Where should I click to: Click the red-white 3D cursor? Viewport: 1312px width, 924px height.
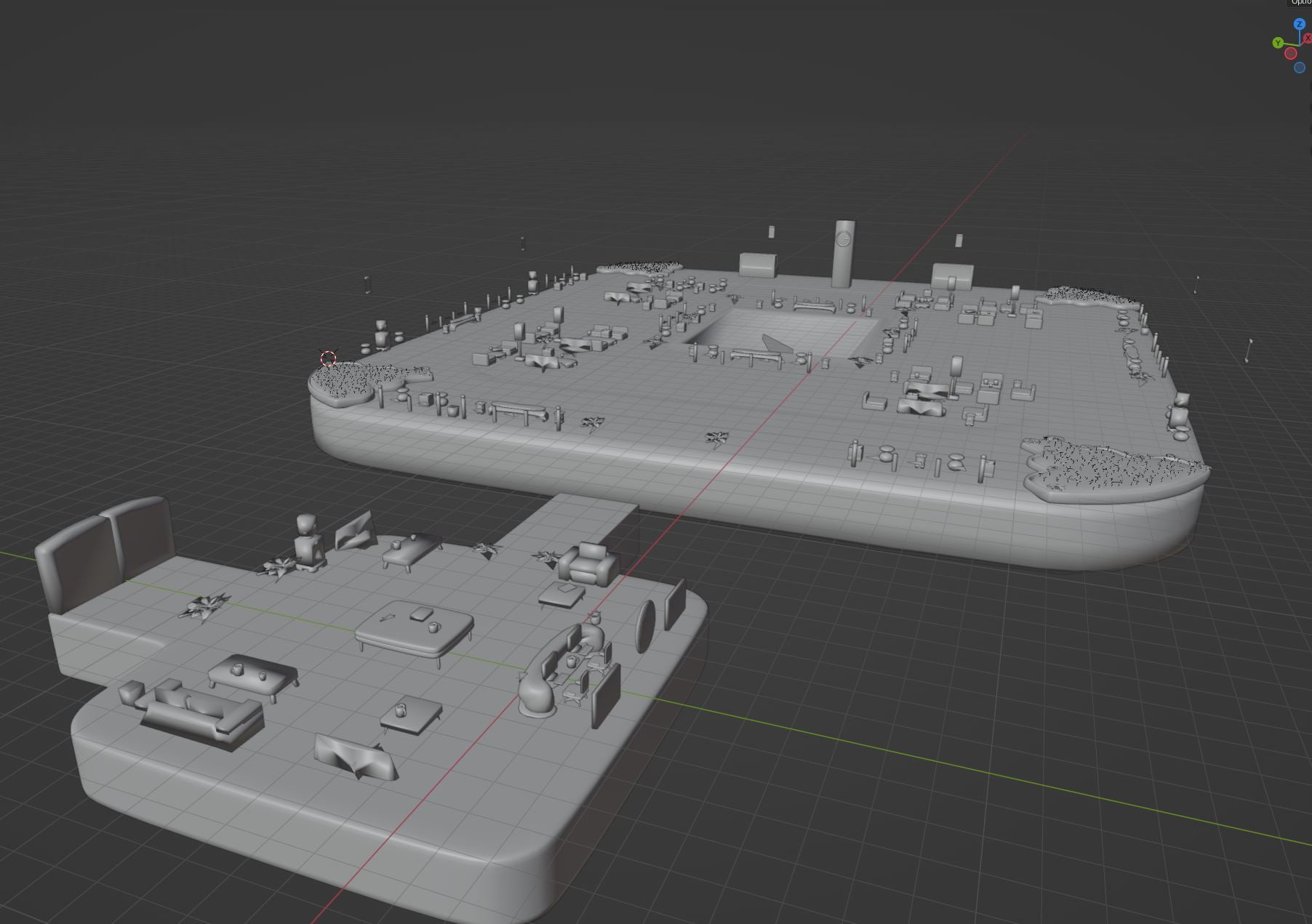pos(328,358)
